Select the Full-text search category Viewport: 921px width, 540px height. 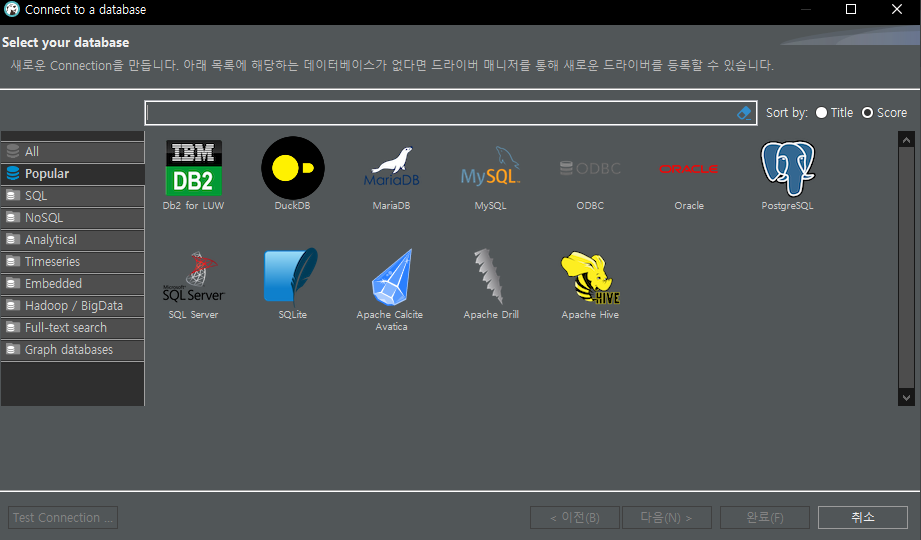pos(72,328)
